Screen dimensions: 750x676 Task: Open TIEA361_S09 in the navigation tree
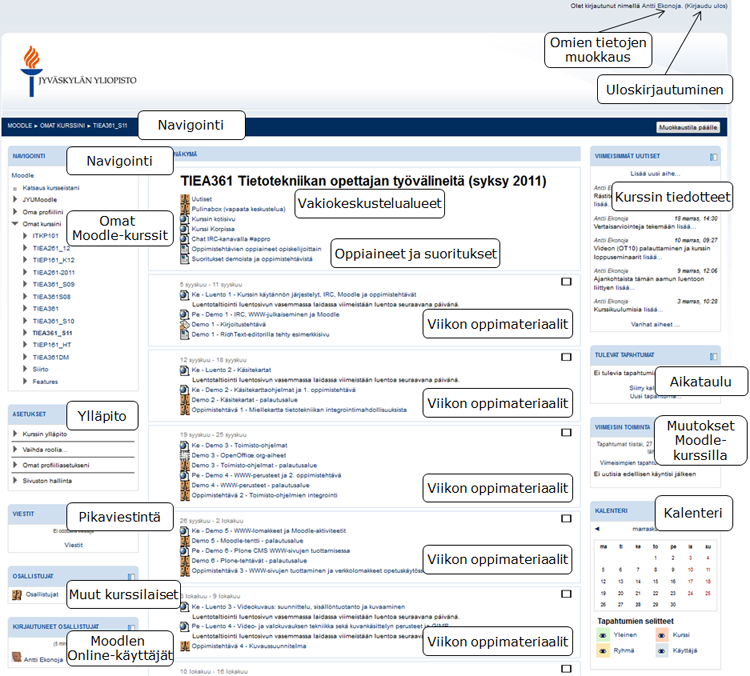coord(54,285)
